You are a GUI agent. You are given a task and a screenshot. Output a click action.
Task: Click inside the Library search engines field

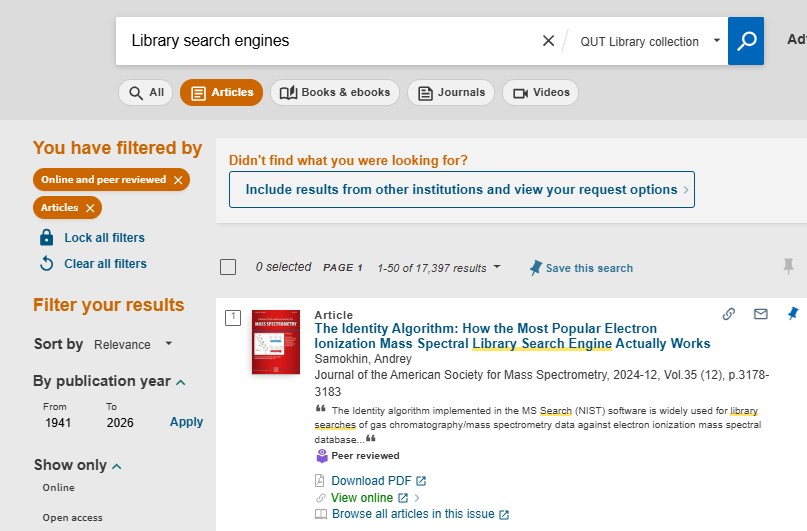click(x=329, y=41)
